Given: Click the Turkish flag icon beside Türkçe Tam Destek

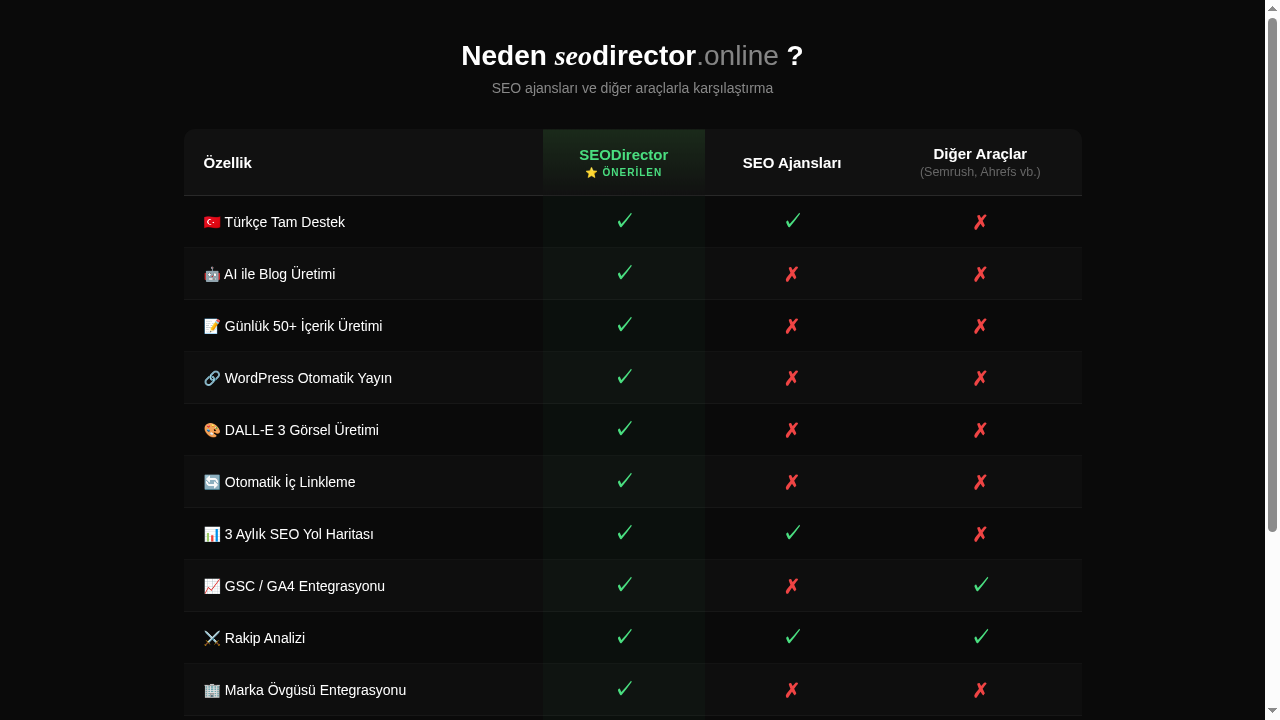Looking at the screenshot, I should [x=212, y=222].
